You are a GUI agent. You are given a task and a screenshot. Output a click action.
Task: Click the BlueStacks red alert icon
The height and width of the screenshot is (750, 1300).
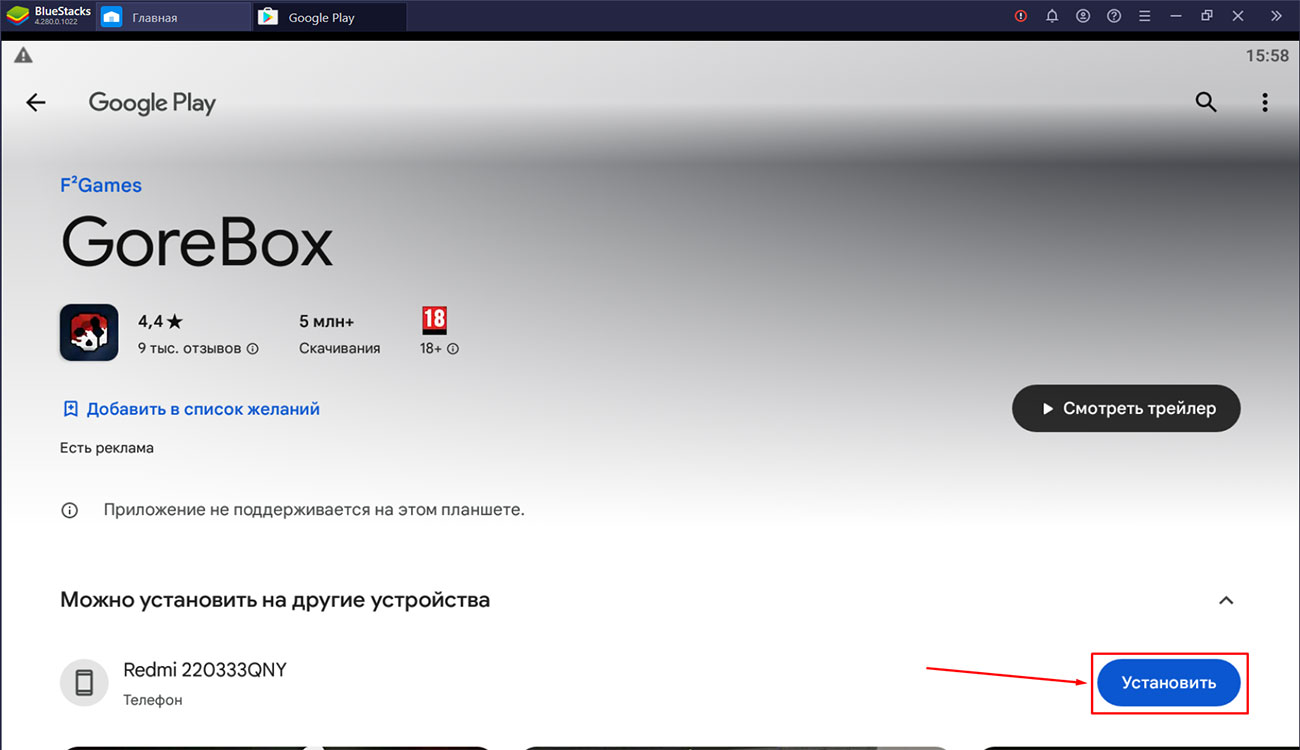1021,16
